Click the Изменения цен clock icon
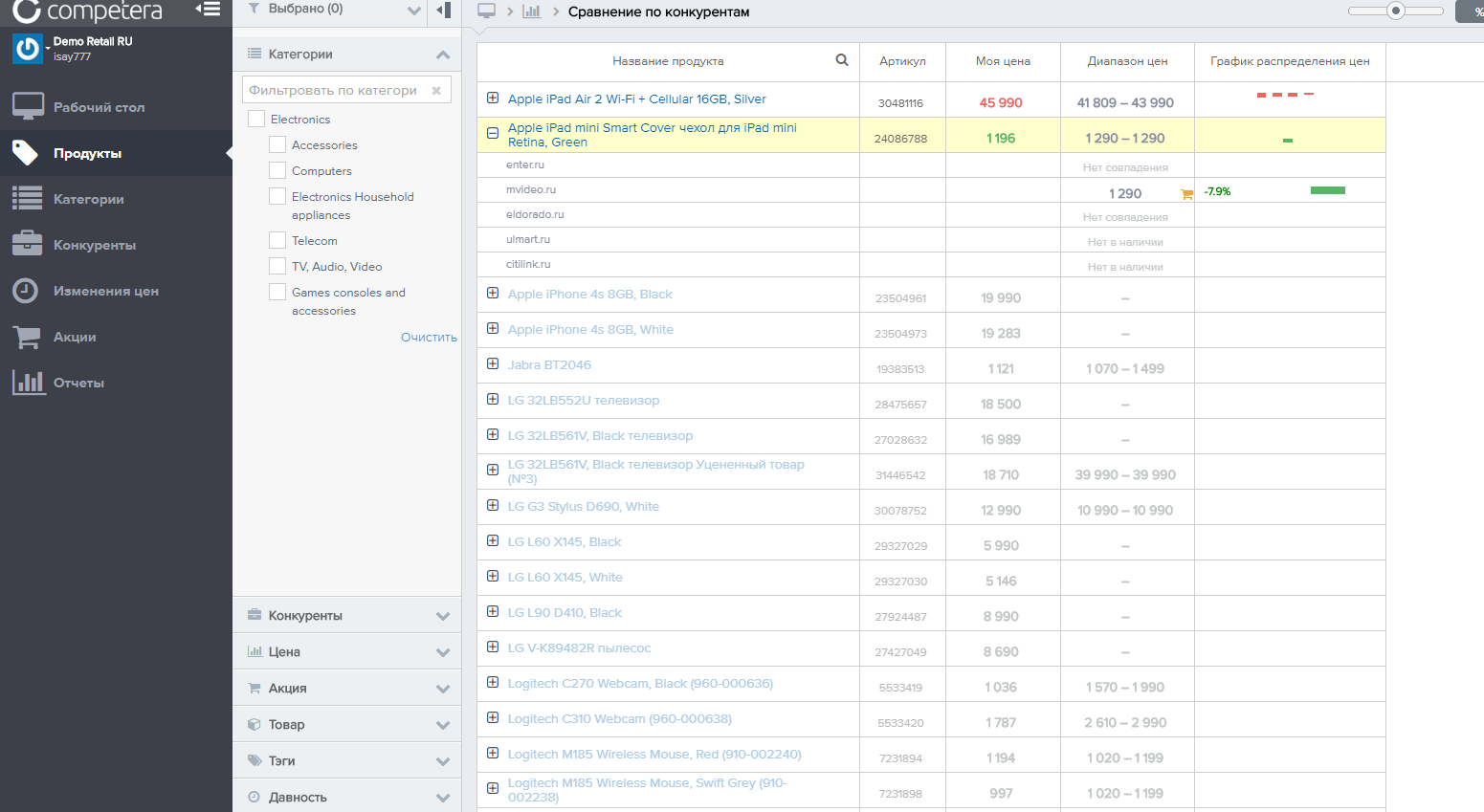 [x=26, y=290]
